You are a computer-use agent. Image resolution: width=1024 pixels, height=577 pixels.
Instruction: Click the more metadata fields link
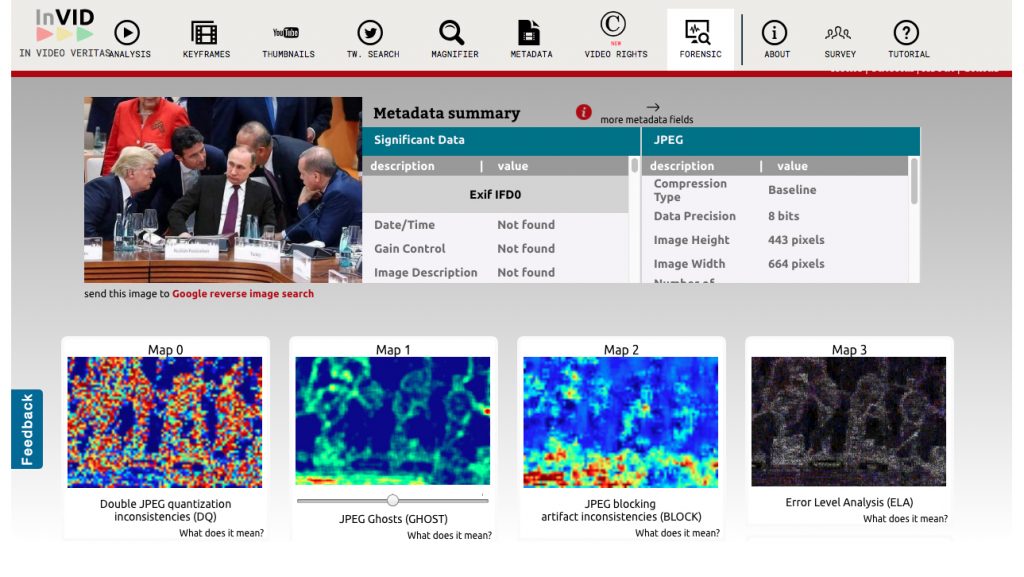click(647, 119)
